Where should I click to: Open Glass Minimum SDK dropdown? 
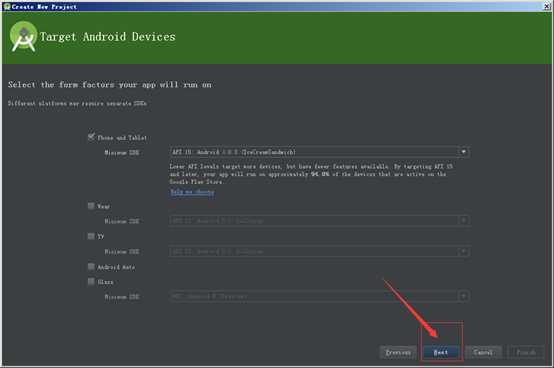pyautogui.click(x=319, y=296)
